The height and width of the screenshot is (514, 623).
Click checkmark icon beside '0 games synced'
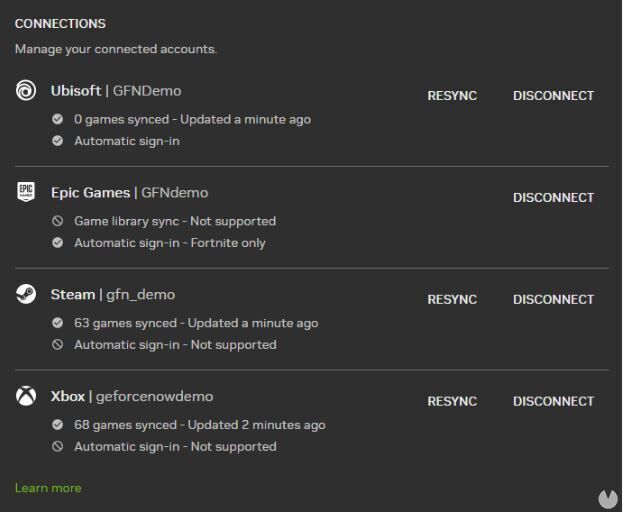[x=58, y=119]
